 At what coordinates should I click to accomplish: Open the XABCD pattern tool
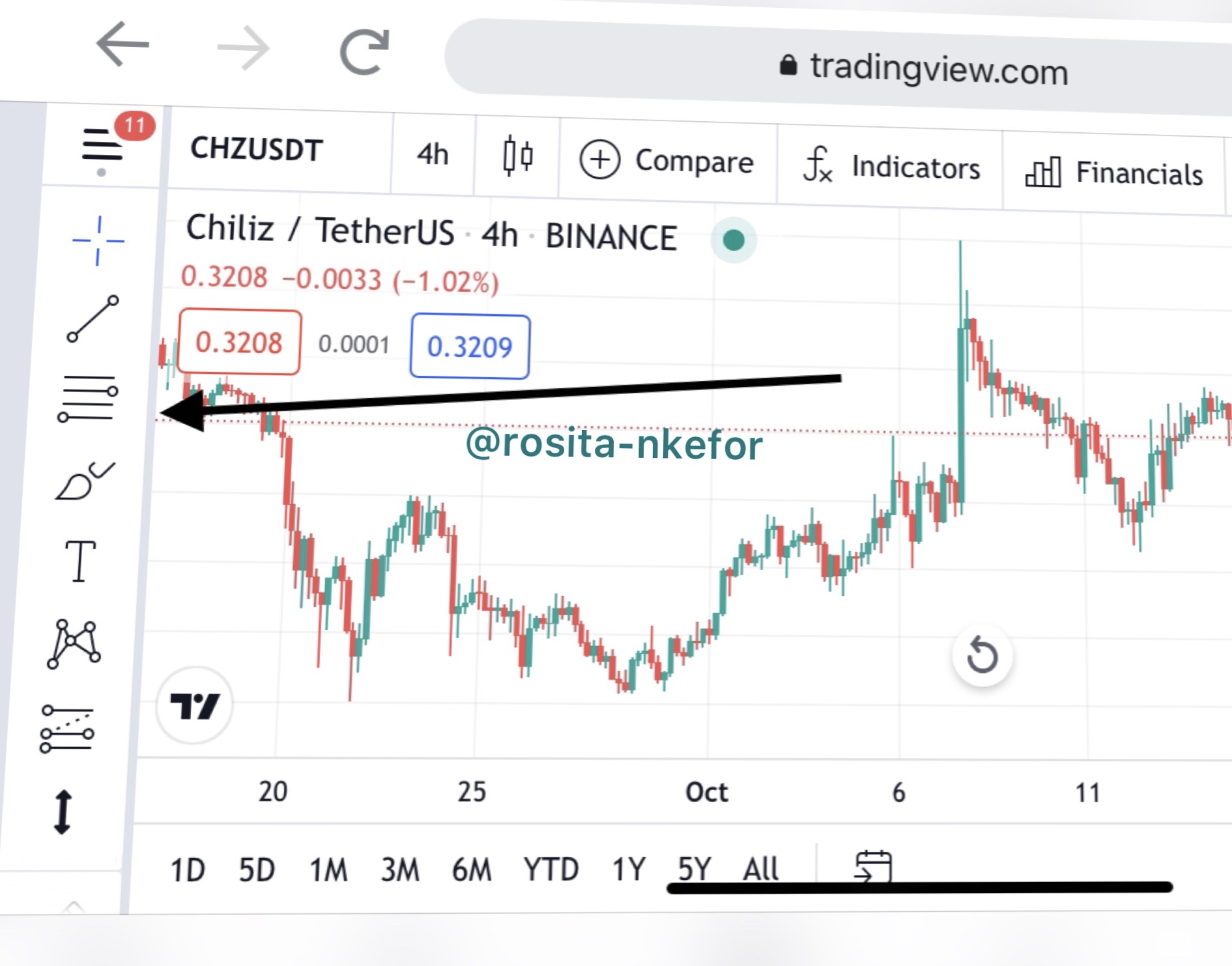(74, 644)
